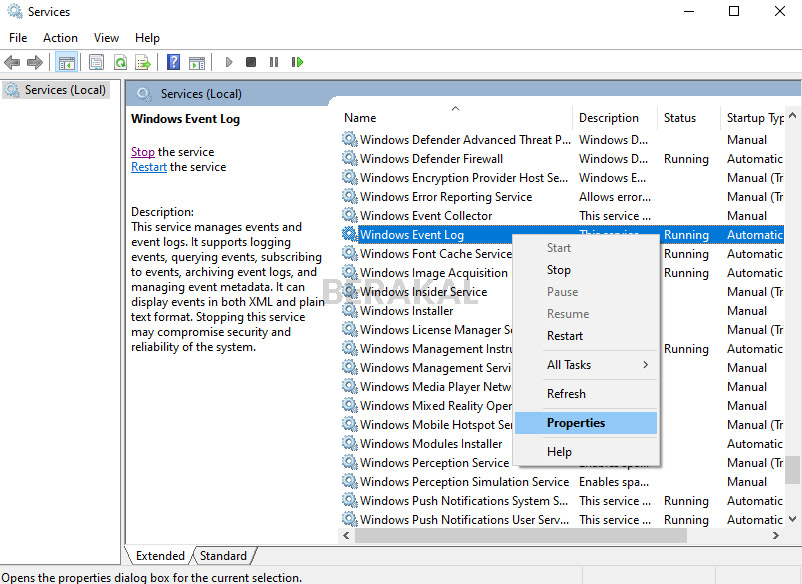
Task: Click the Export List toolbar icon
Action: 143,62
